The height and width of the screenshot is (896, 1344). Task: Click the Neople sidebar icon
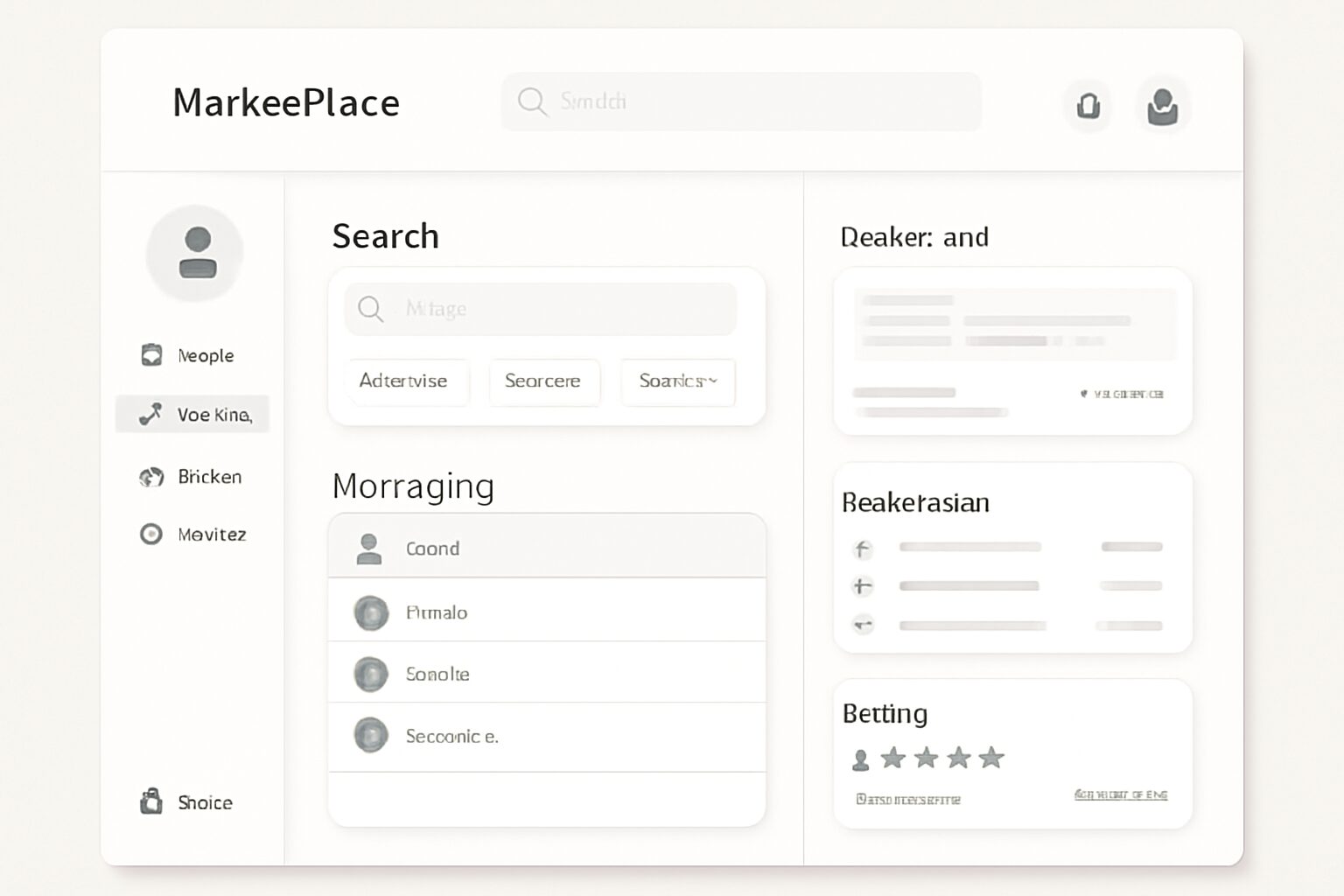click(151, 354)
